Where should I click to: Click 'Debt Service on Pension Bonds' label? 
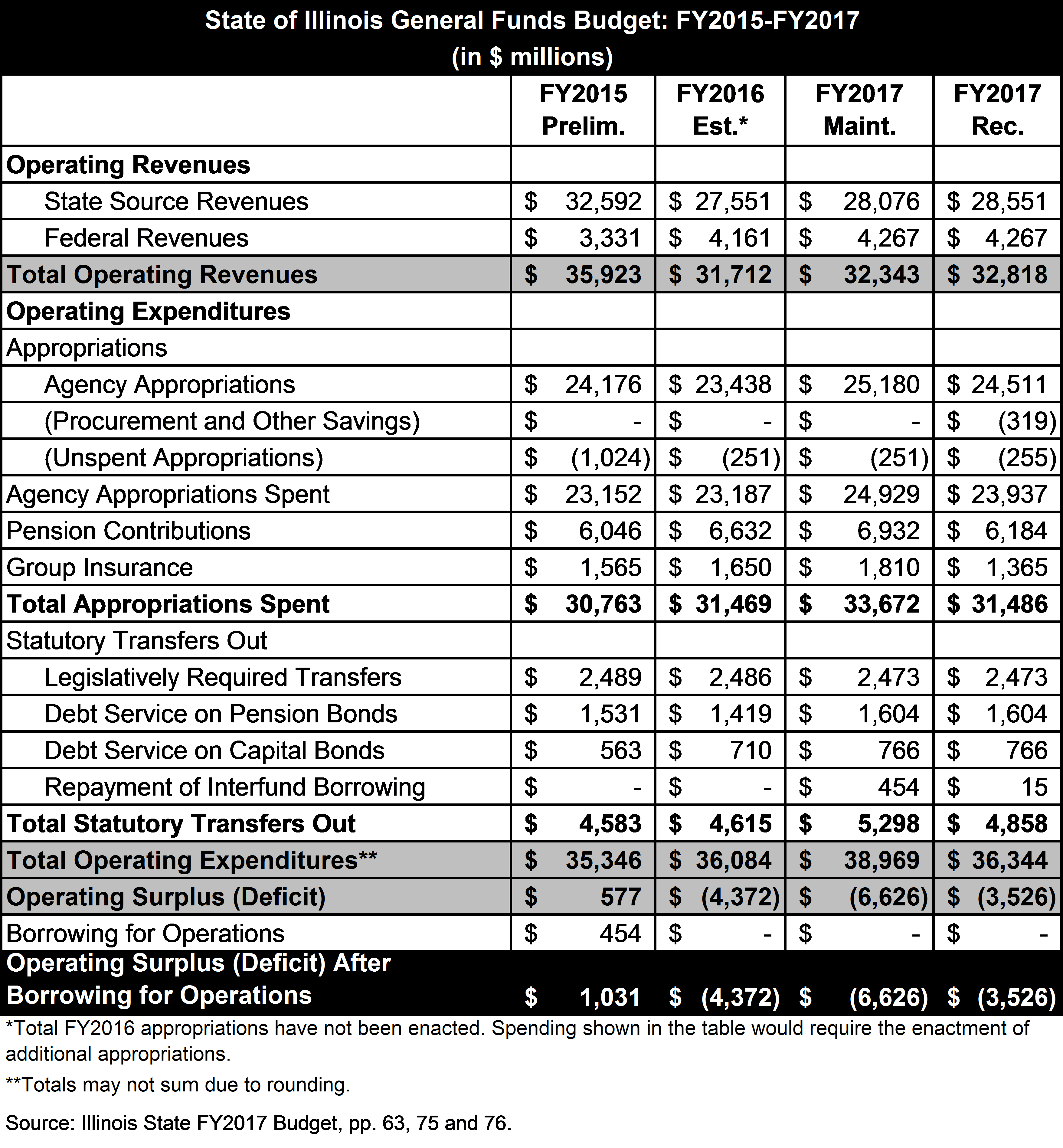(221, 714)
